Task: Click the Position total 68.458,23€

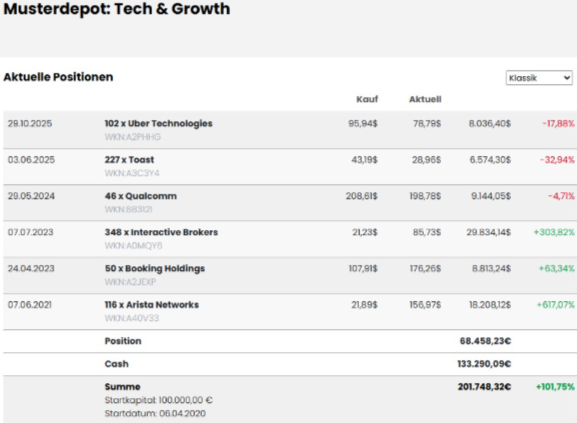Action: click(x=485, y=341)
